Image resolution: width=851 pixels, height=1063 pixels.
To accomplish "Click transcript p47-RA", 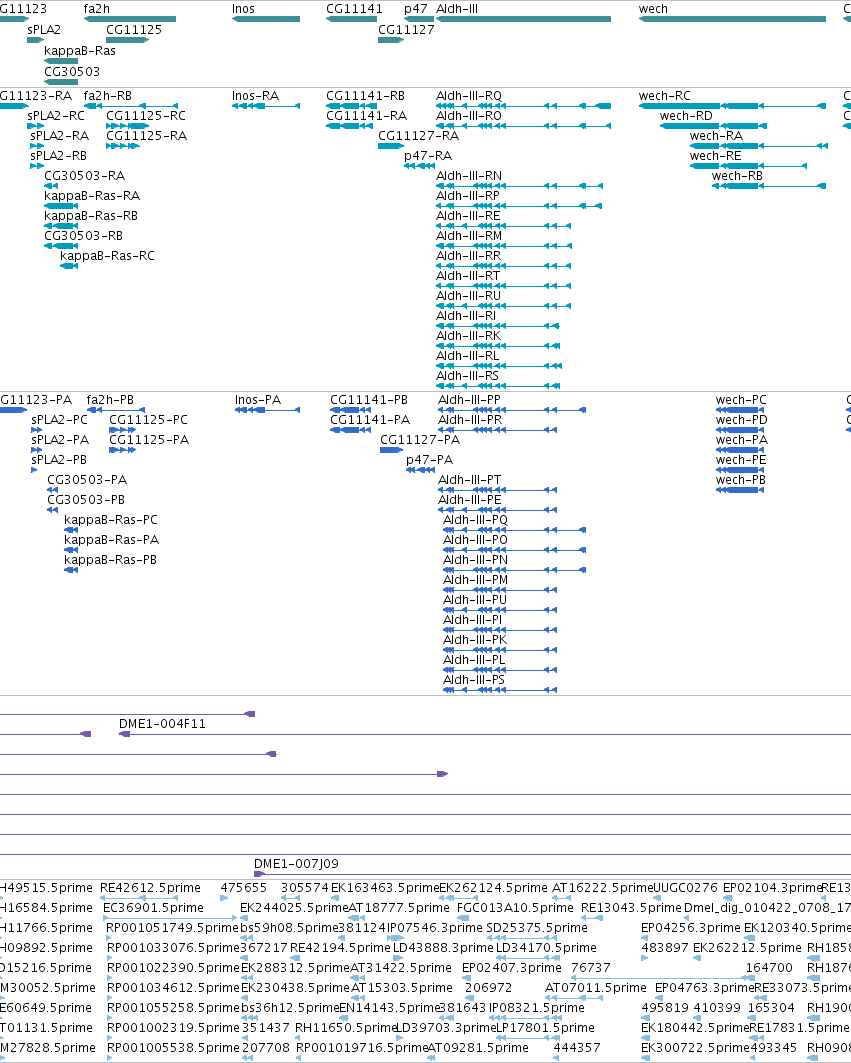I will 428,156.
